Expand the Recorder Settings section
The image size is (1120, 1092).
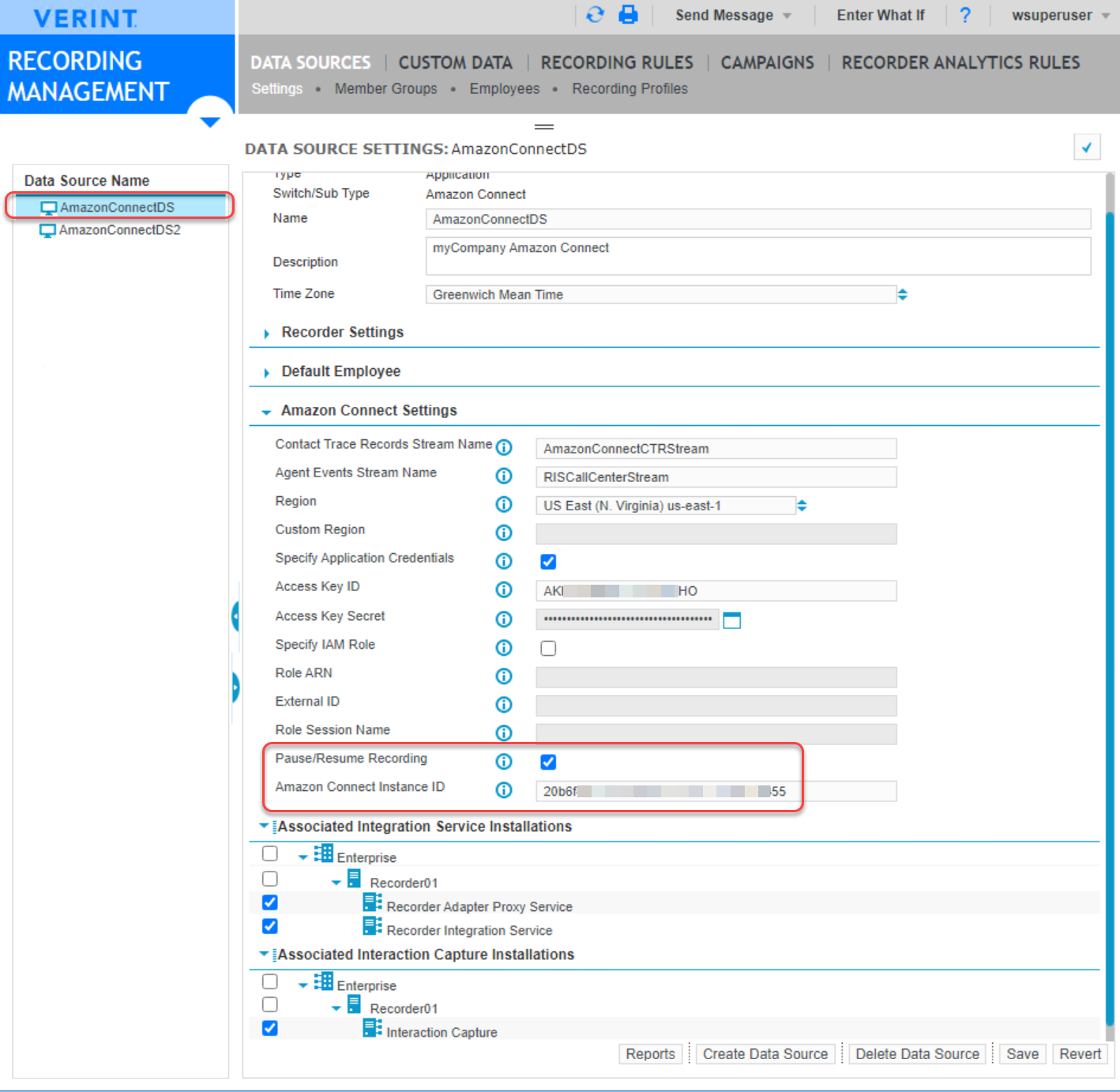(266, 333)
